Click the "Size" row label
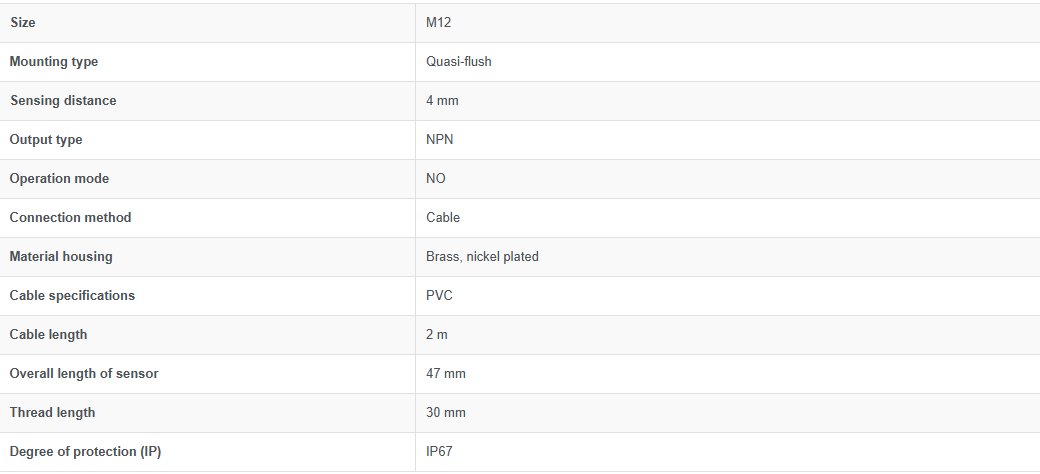 [x=23, y=23]
